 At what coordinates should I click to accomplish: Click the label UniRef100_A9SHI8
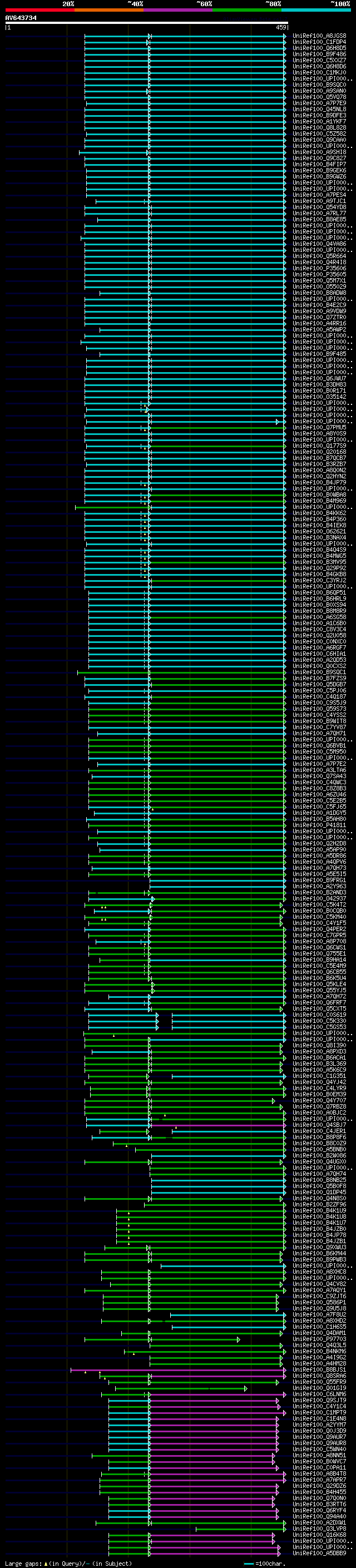point(319,152)
